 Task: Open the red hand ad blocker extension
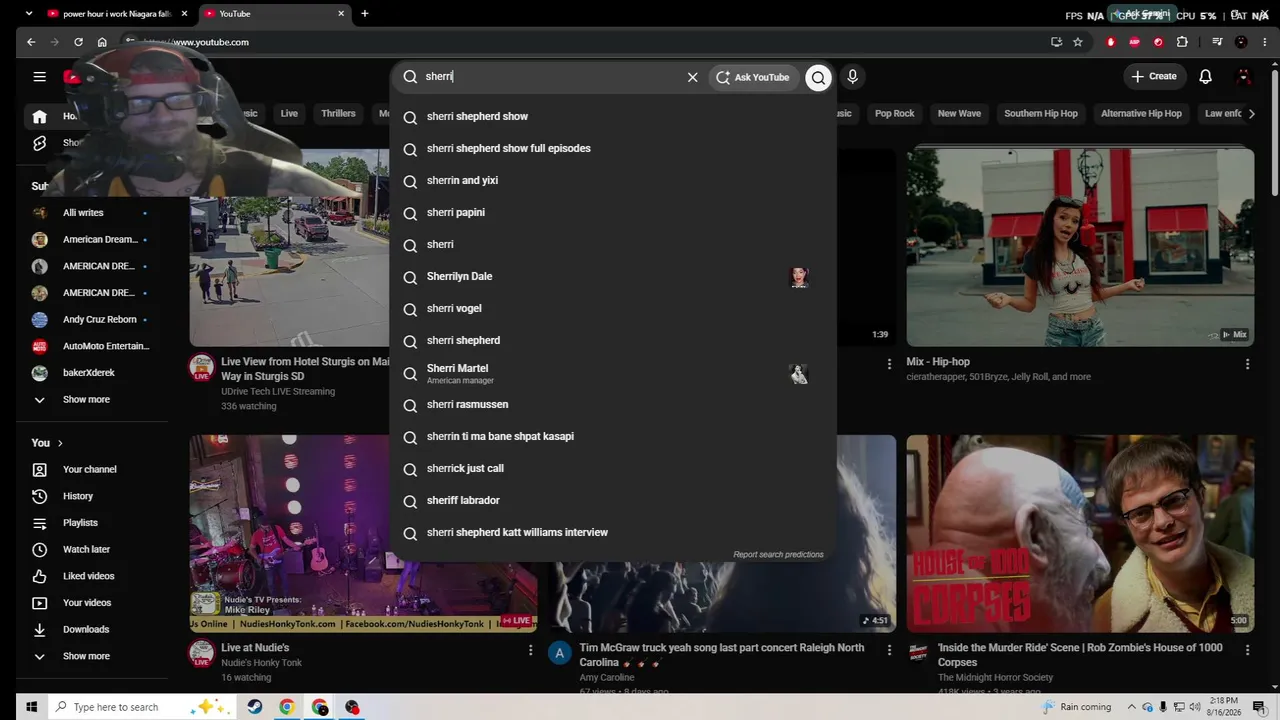pos(1110,42)
